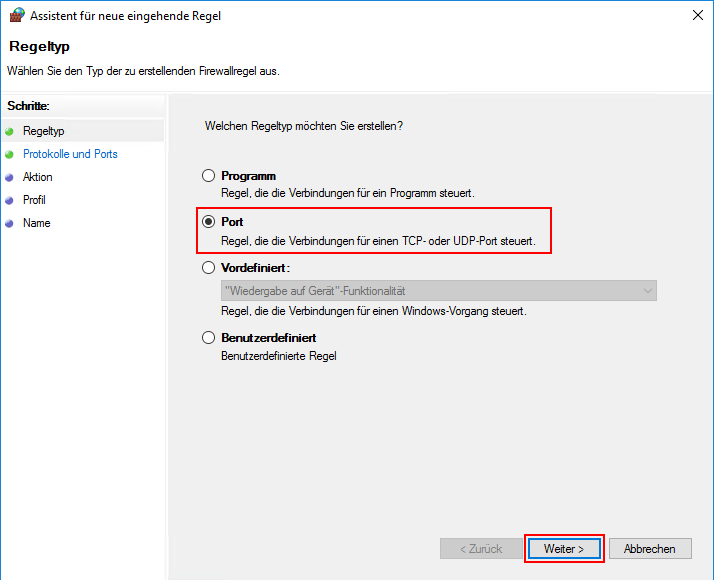The width and height of the screenshot is (714, 580).
Task: Click the Abbrechen button
Action: coord(650,549)
